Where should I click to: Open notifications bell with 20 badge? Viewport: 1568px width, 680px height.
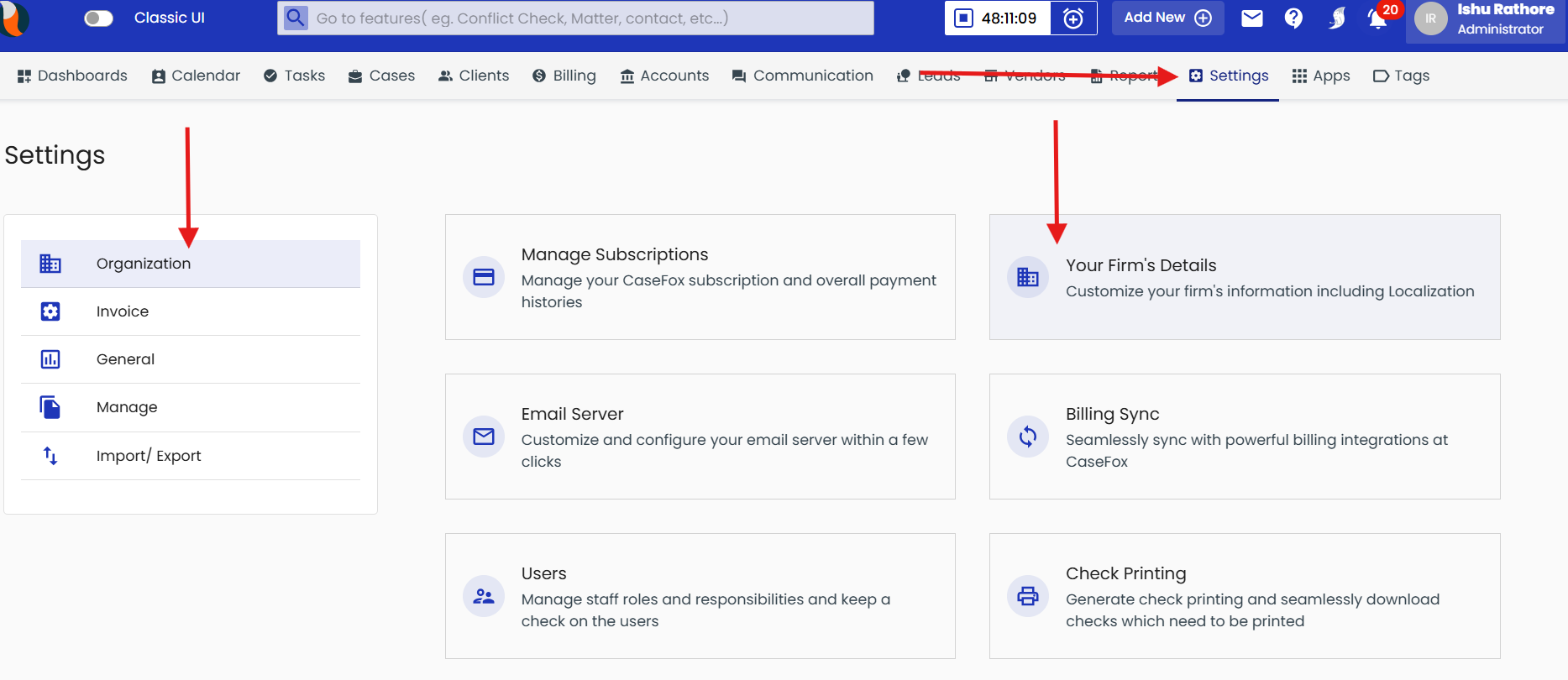point(1377,18)
